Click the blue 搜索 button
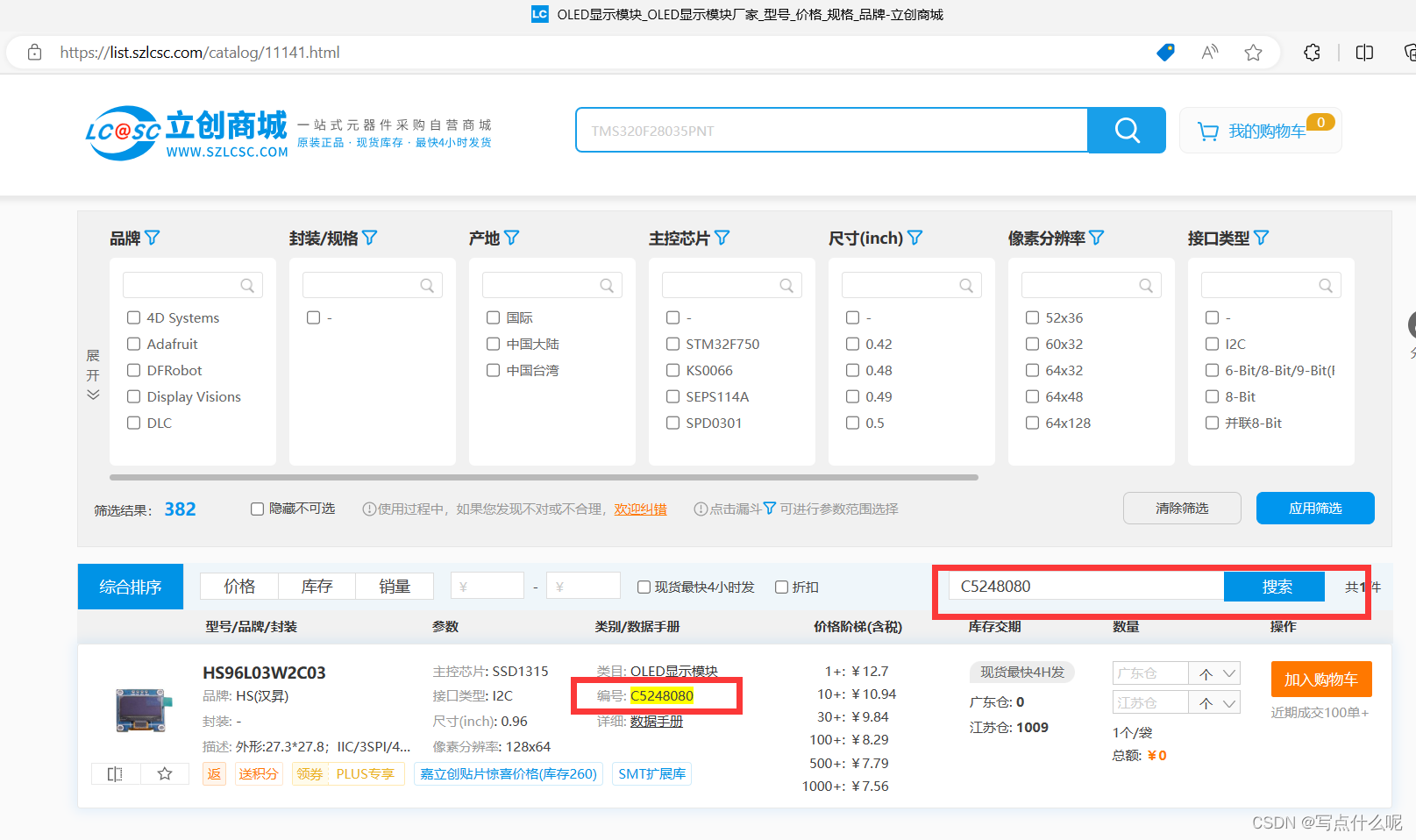The image size is (1416, 840). pos(1277,587)
